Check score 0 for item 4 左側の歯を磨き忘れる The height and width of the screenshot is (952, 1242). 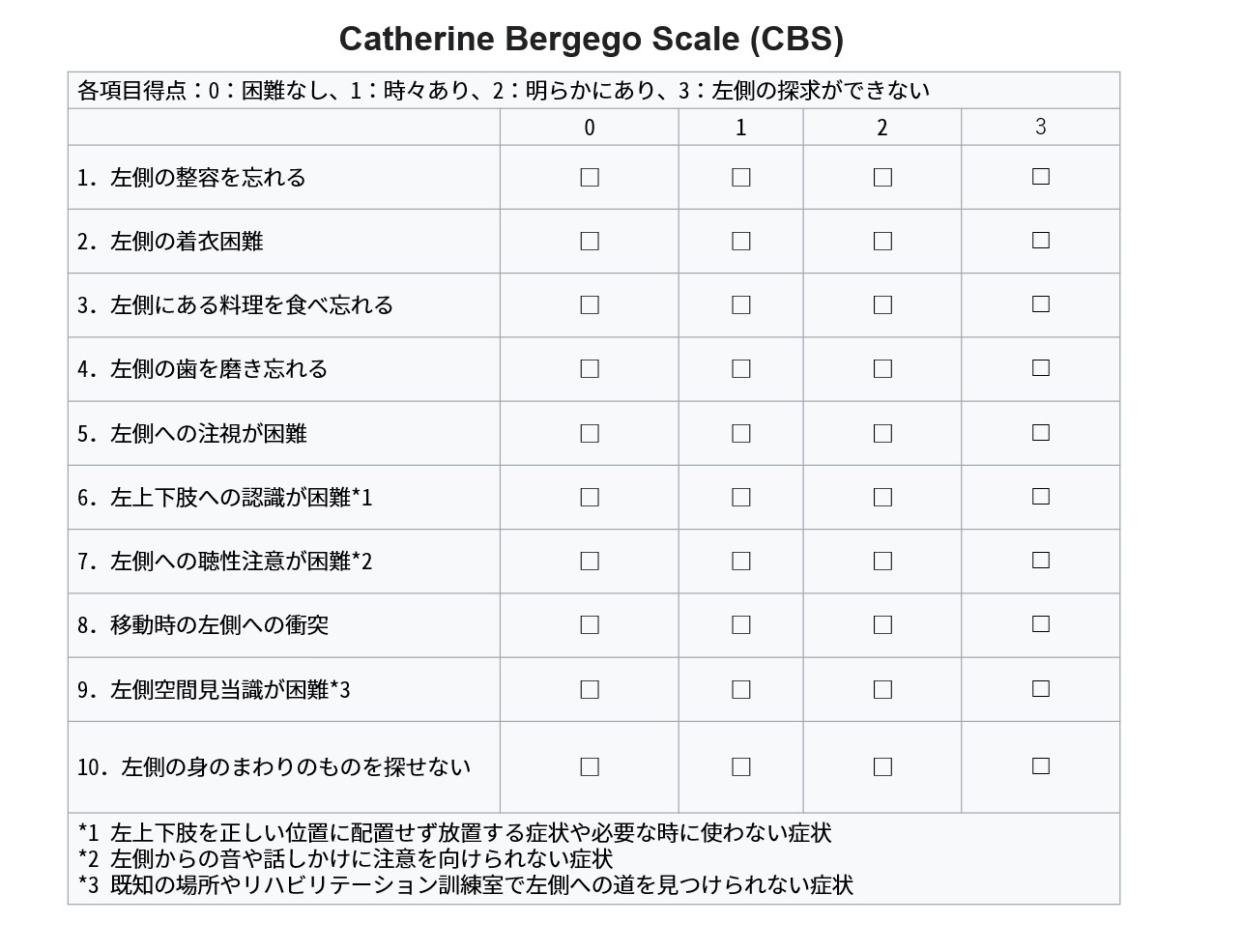590,369
